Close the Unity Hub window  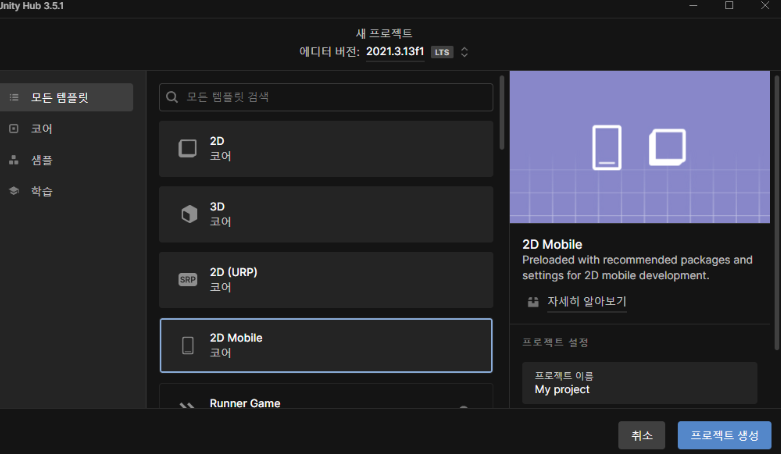point(765,5)
